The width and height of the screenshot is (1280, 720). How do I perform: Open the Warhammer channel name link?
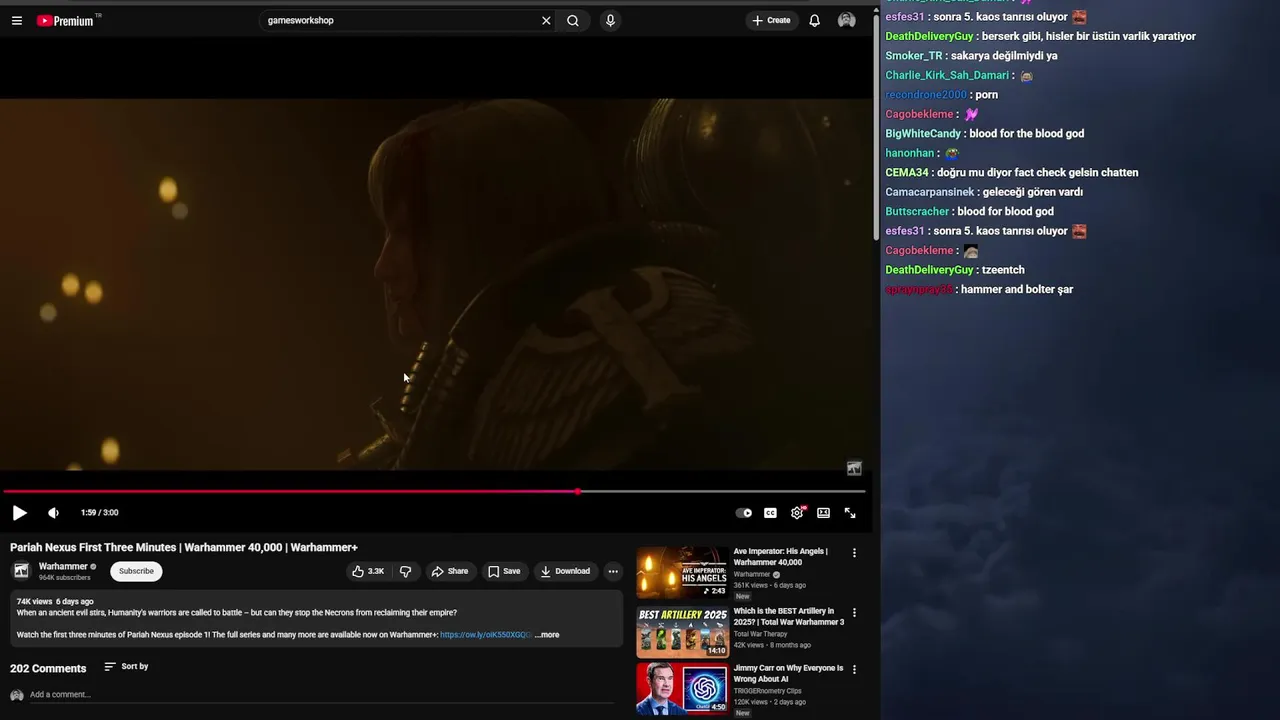pos(63,566)
